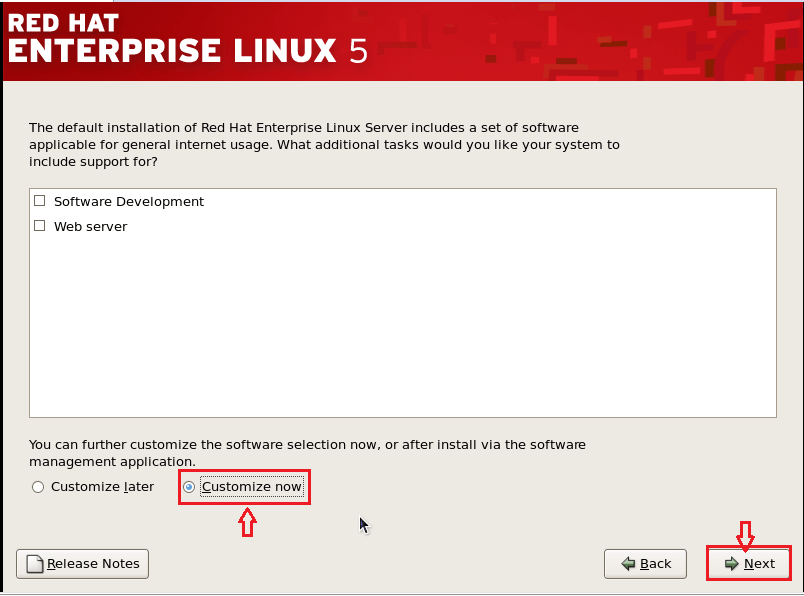The image size is (804, 596).
Task: Click the Customize now label text
Action: point(252,487)
